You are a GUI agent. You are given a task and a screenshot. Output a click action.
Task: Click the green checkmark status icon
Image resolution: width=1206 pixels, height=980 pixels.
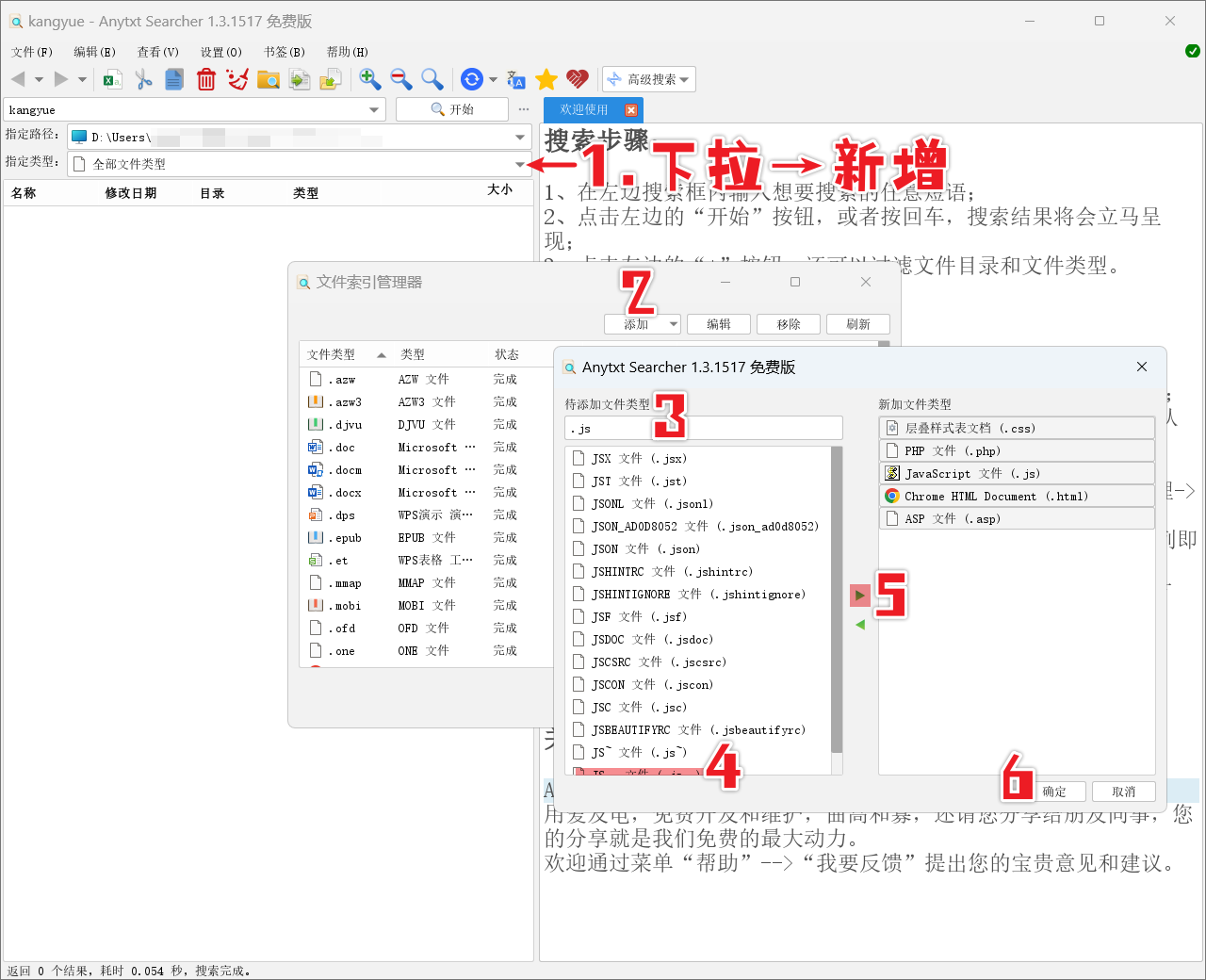[1192, 51]
